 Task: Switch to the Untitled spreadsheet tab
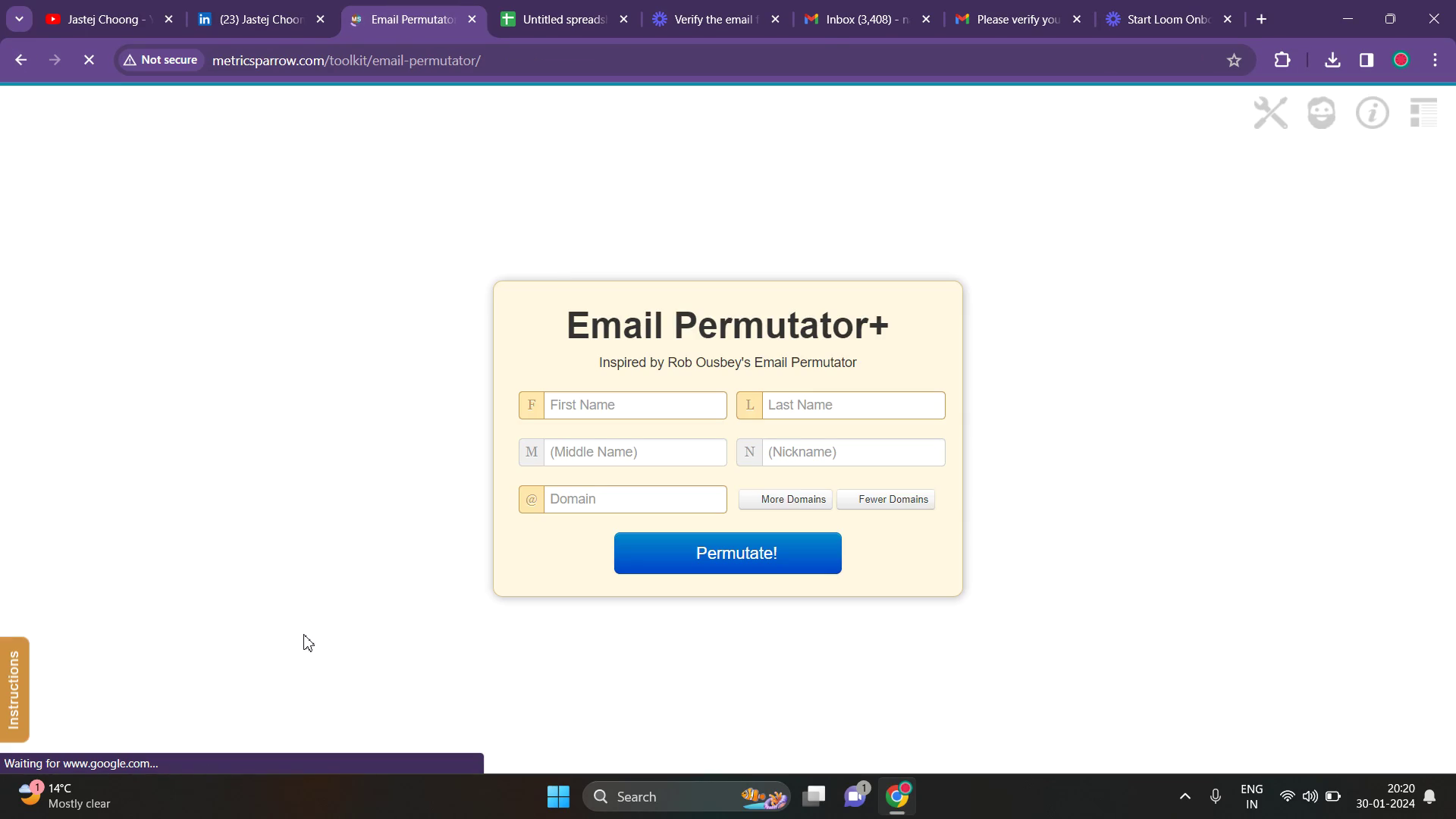[x=563, y=20]
